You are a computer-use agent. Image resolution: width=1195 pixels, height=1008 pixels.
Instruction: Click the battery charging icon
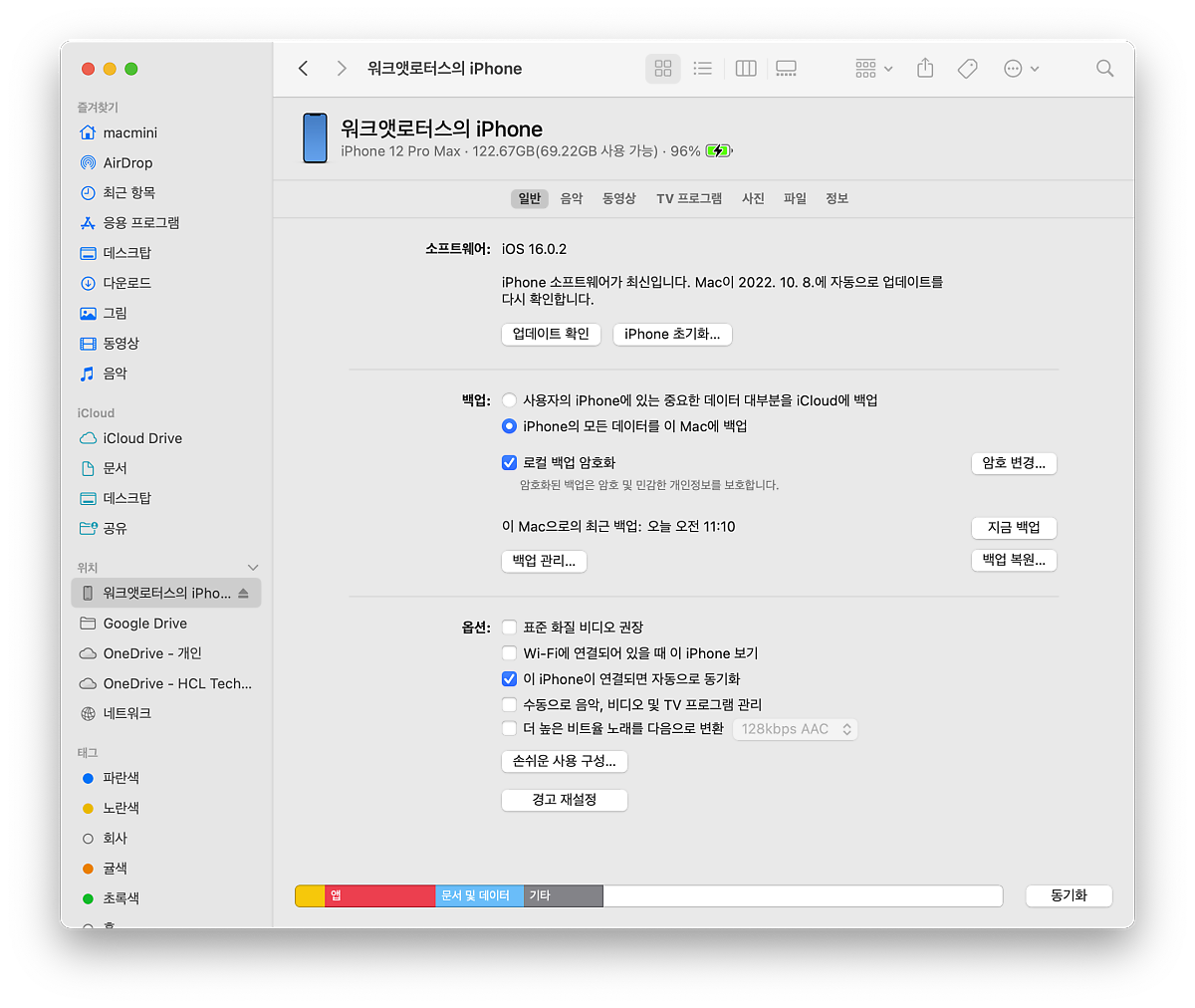point(719,151)
